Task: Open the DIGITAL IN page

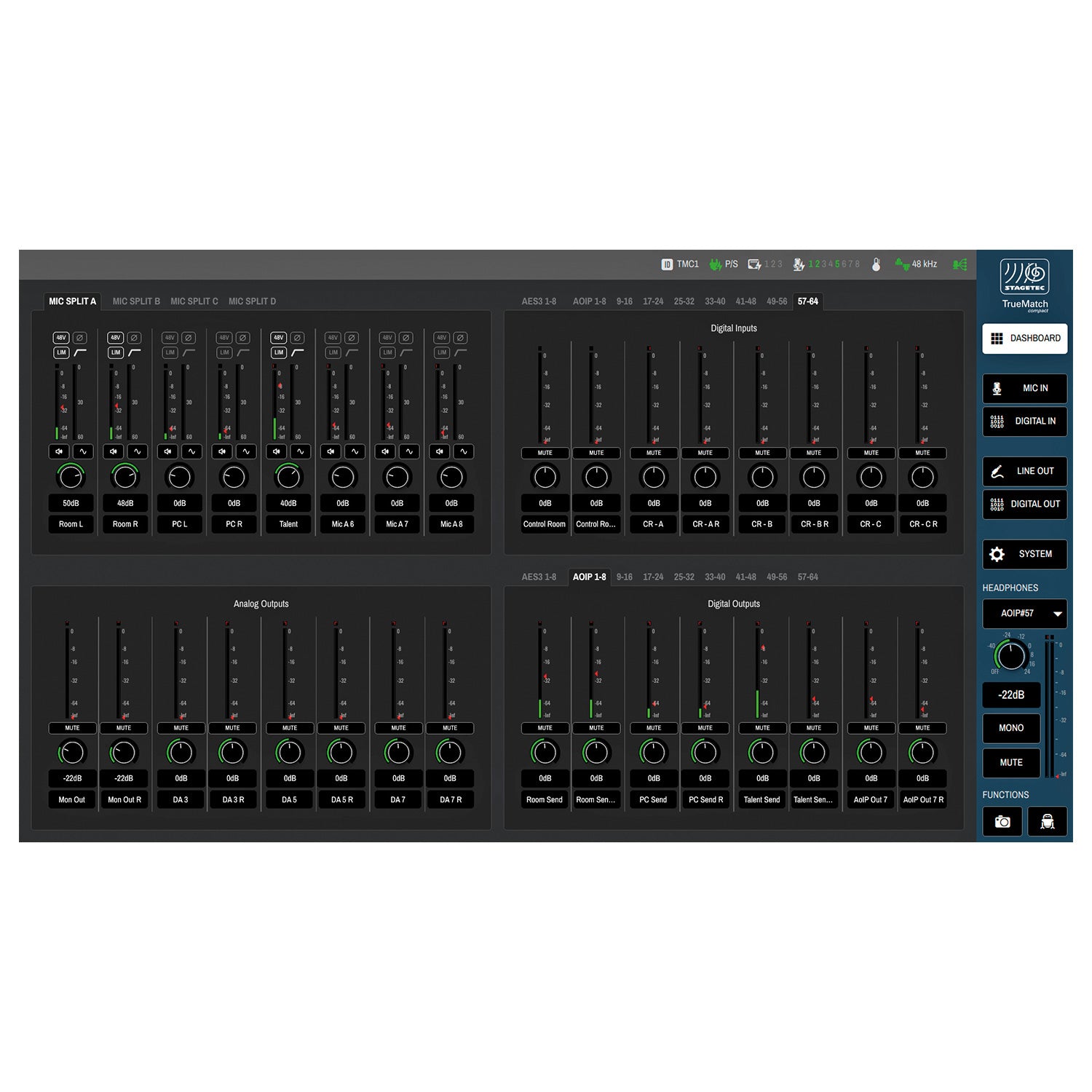Action: [x=1025, y=422]
